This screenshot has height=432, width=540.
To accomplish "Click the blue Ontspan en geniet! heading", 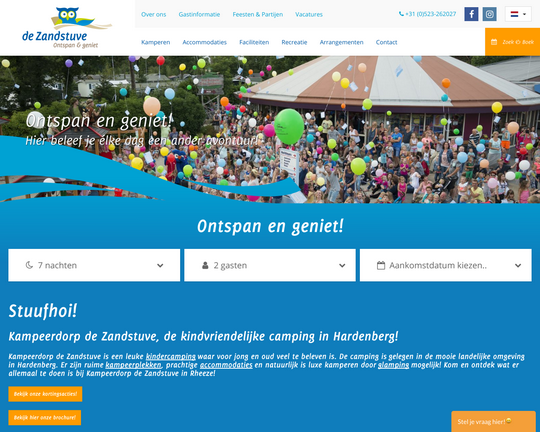I will click(270, 227).
